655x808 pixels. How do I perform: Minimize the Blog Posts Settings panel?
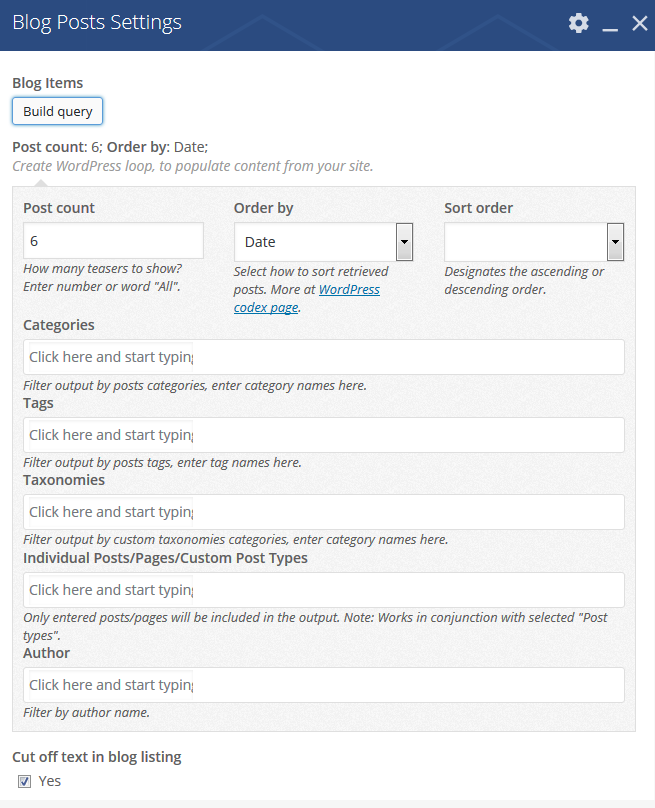[610, 24]
